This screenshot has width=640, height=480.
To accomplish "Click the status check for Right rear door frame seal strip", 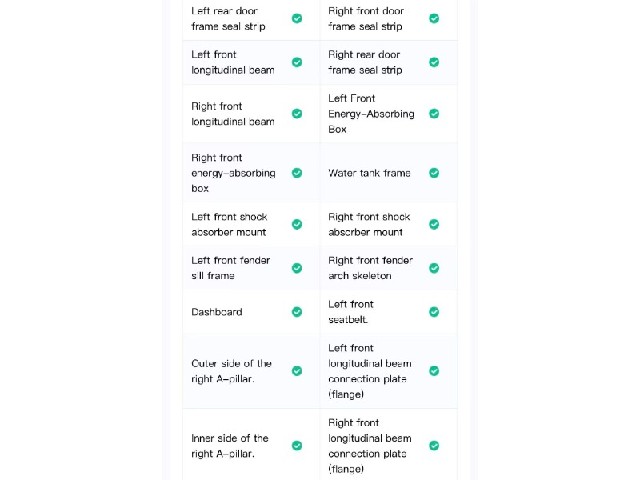I will pos(434,62).
